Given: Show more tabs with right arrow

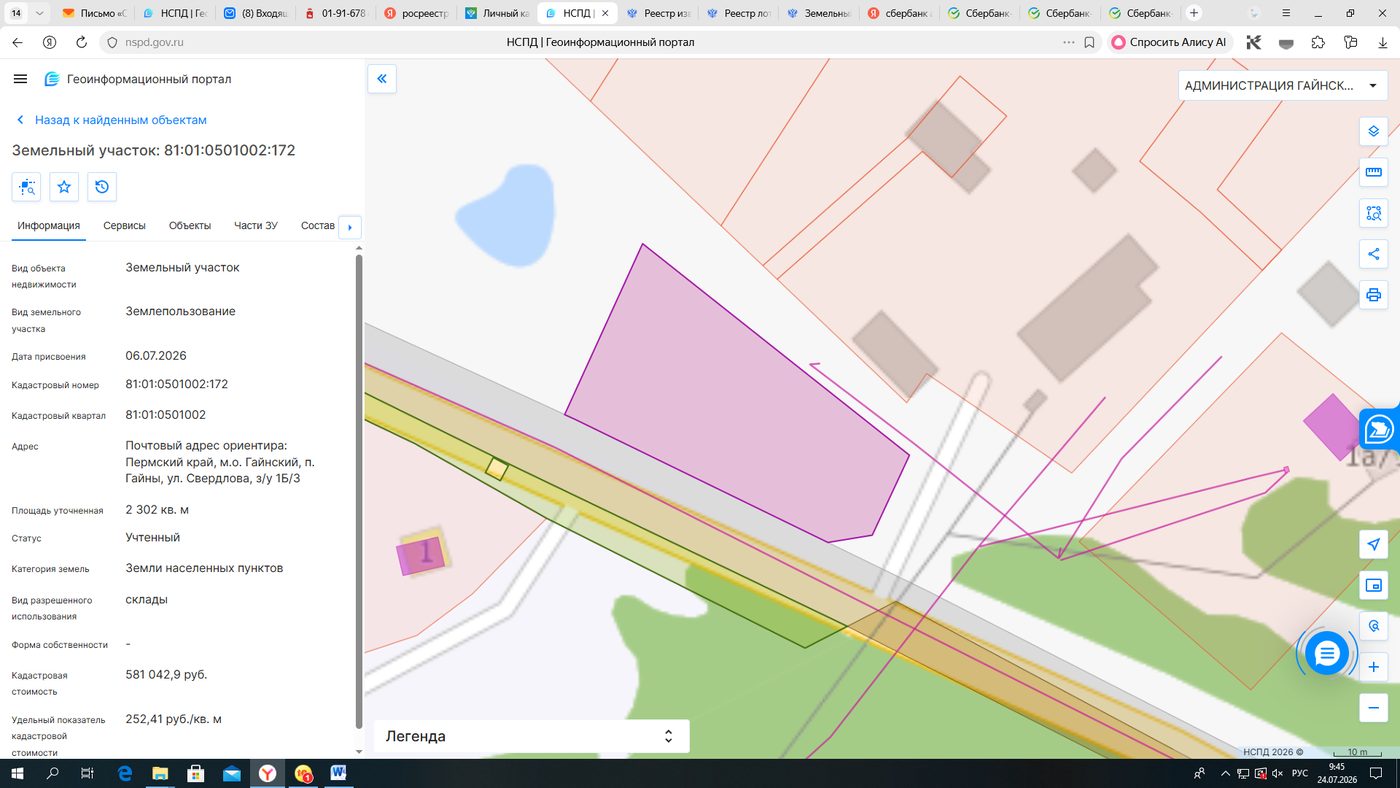Looking at the screenshot, I should pos(350,227).
